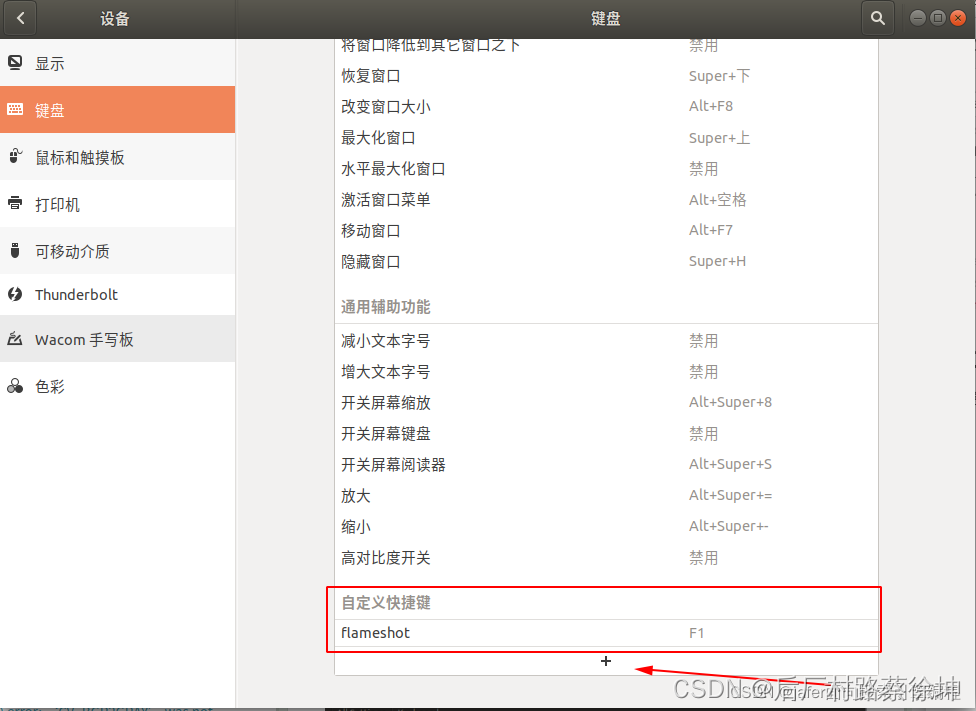Edit the 开关屏幕键盘 shortcut

point(606,434)
